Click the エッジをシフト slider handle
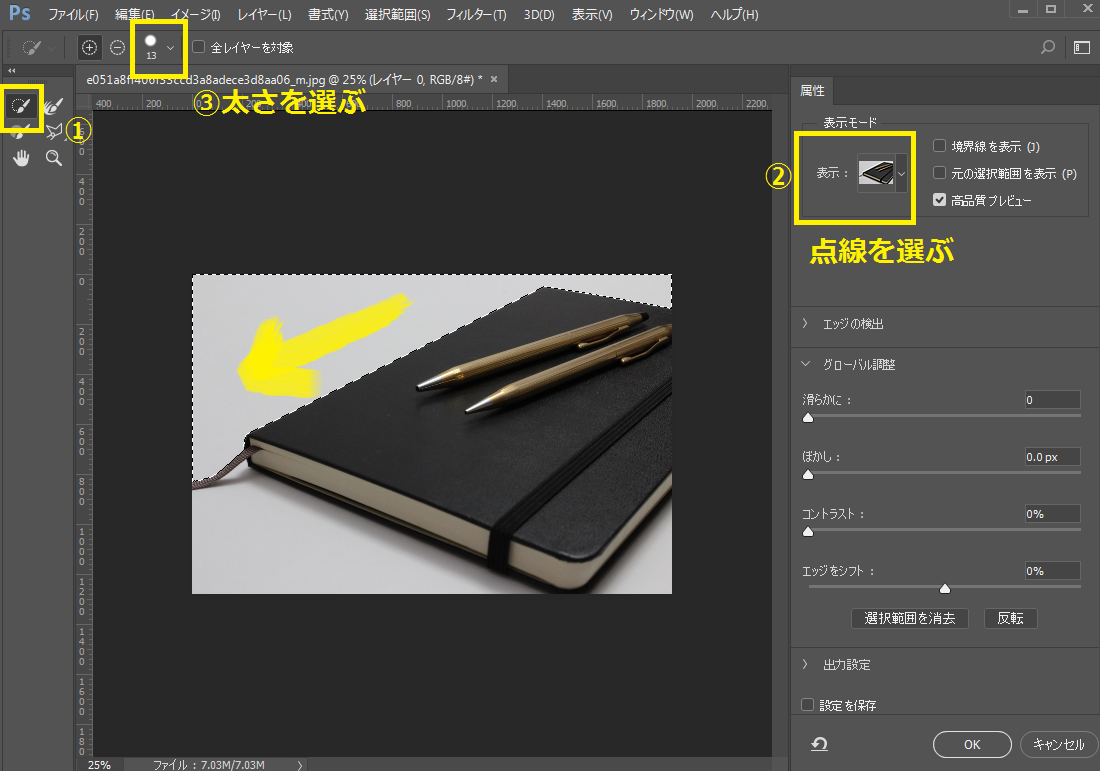 944,588
